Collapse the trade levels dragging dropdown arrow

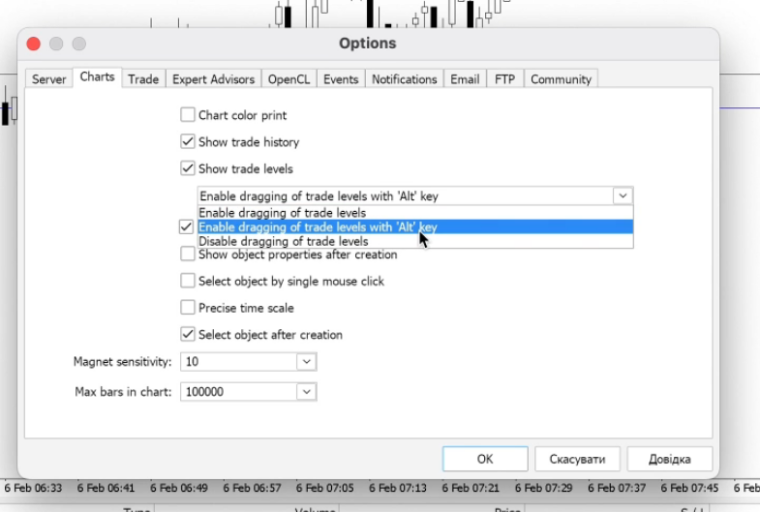[x=623, y=196]
